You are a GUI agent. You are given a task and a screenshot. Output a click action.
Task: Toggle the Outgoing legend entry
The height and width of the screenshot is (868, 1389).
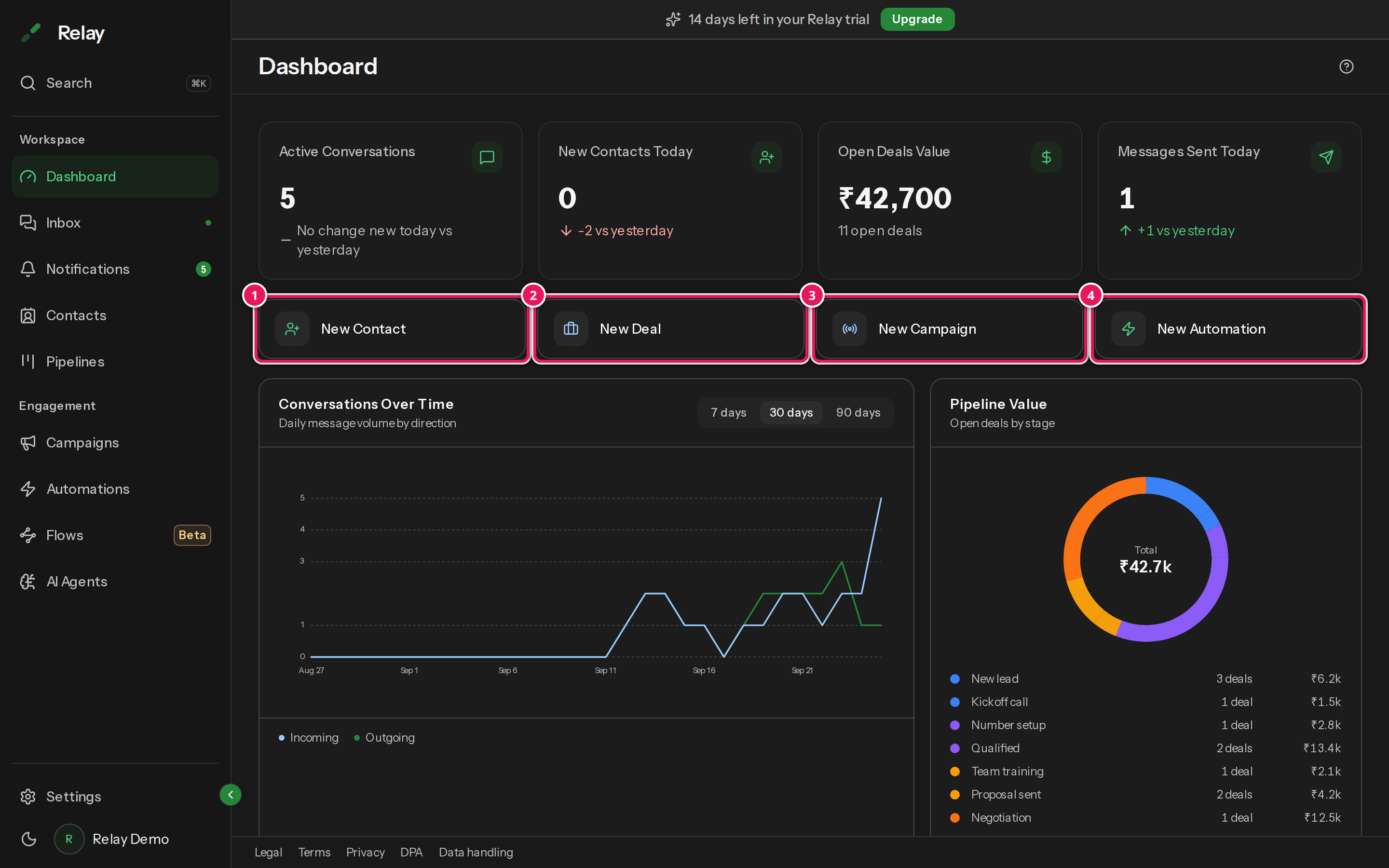(384, 738)
